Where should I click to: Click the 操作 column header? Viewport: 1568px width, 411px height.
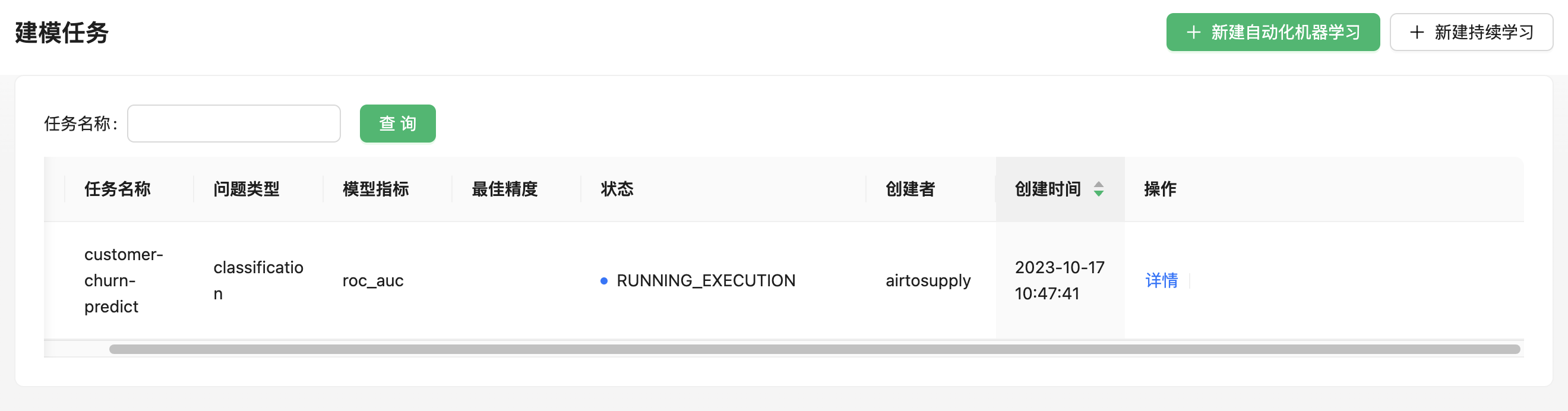click(x=1159, y=189)
